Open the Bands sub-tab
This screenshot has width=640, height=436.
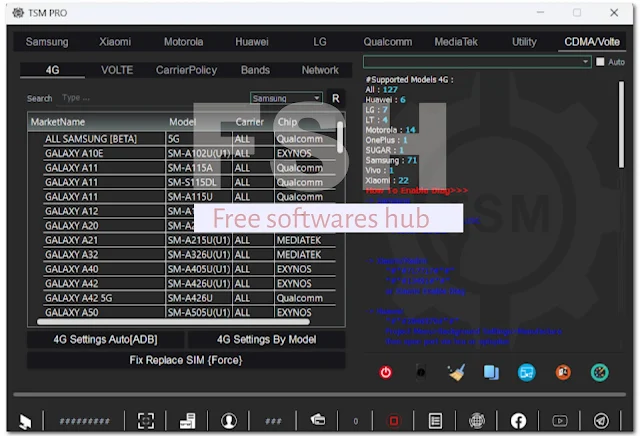click(255, 70)
